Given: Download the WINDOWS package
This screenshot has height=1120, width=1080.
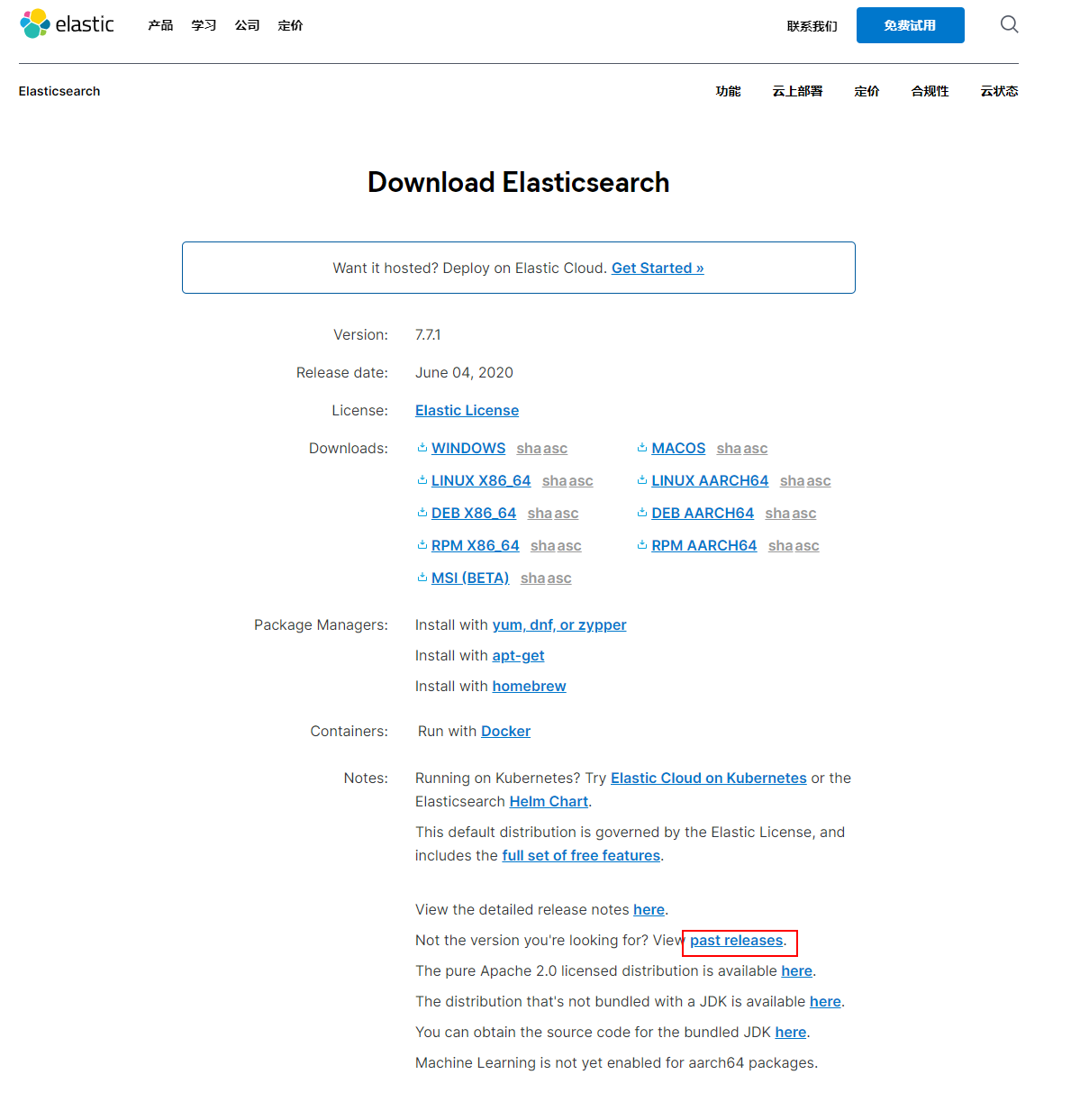Looking at the screenshot, I should (x=468, y=448).
